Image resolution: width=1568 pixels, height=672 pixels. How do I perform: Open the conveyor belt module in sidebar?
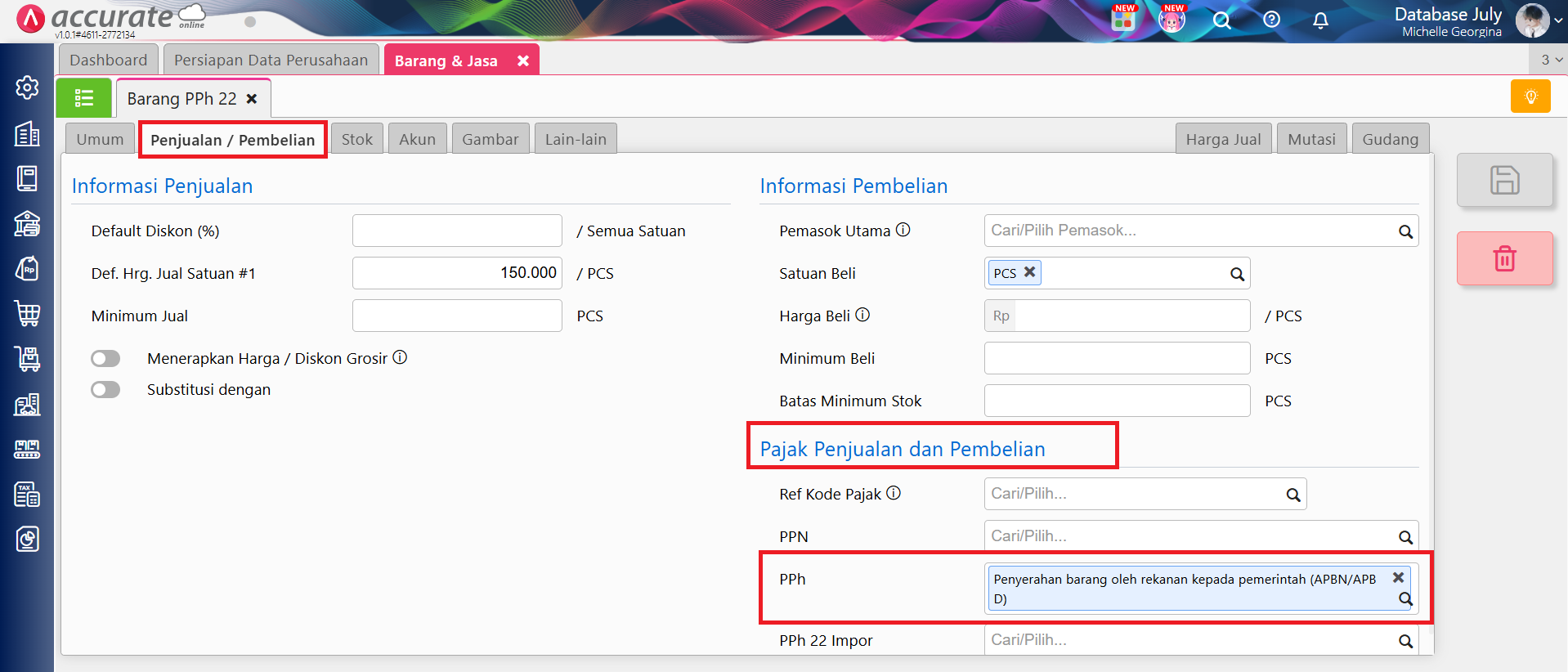[x=27, y=449]
